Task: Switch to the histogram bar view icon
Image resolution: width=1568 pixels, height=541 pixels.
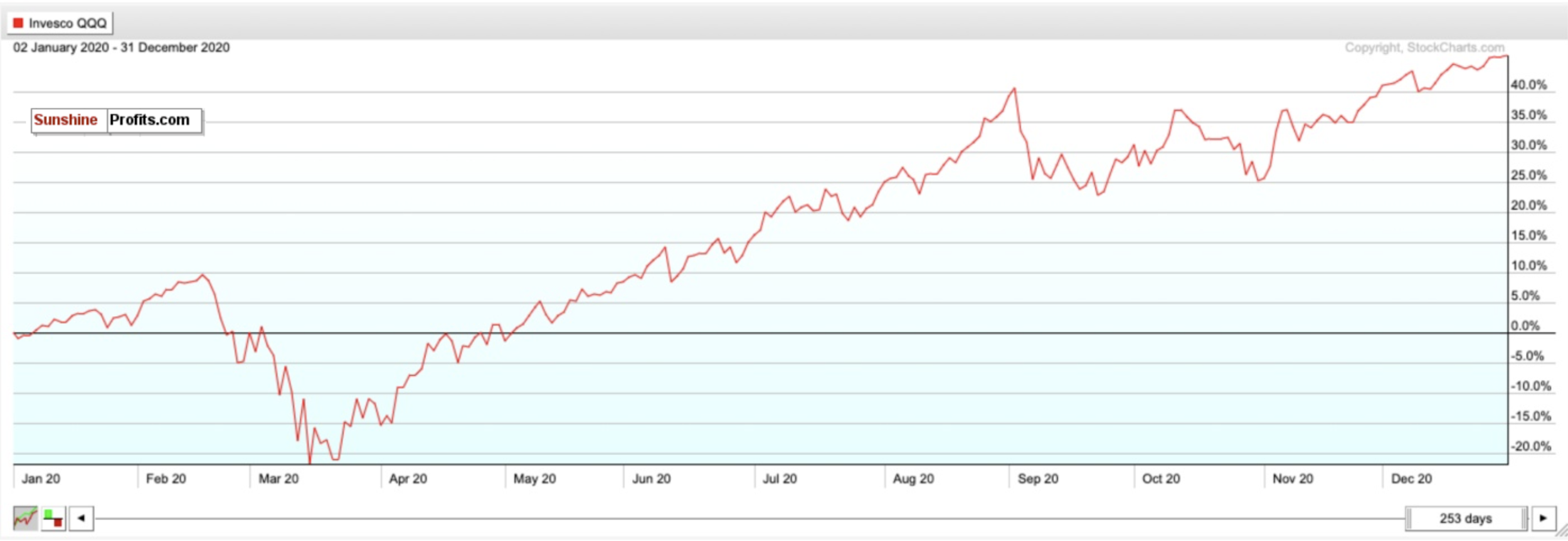Action: [x=53, y=518]
